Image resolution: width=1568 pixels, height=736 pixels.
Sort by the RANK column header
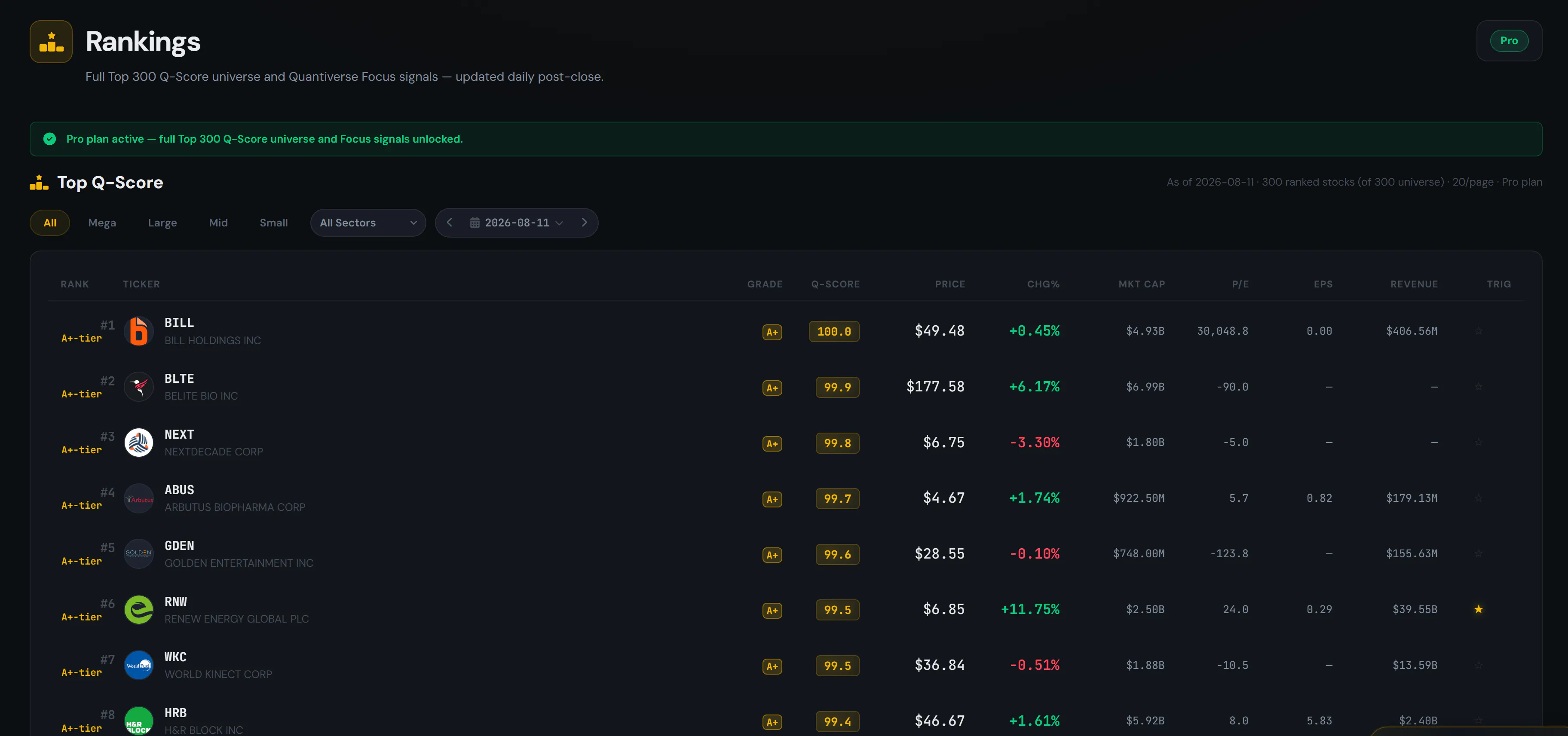click(75, 284)
